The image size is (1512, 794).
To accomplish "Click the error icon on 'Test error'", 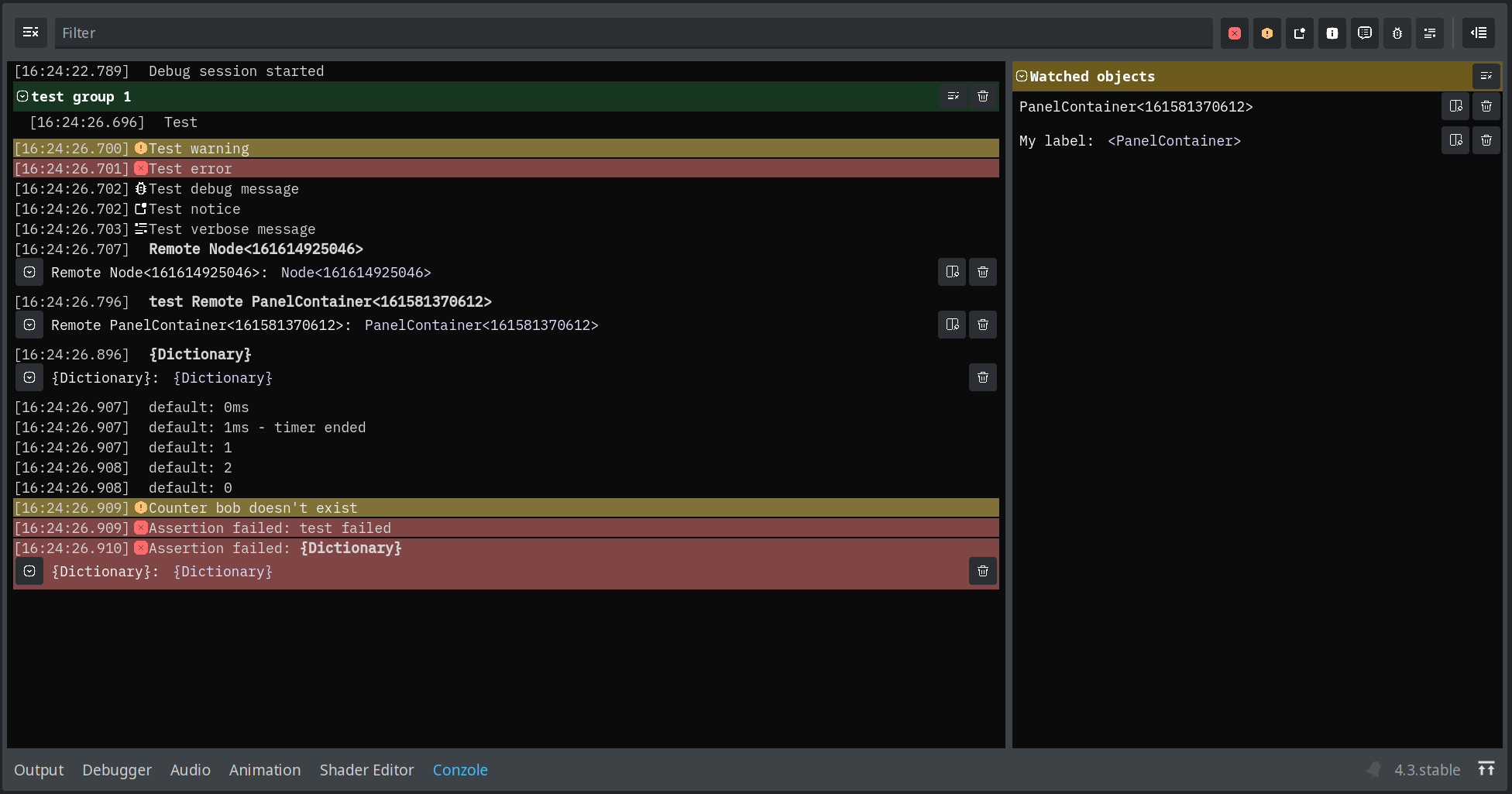I will (x=141, y=168).
